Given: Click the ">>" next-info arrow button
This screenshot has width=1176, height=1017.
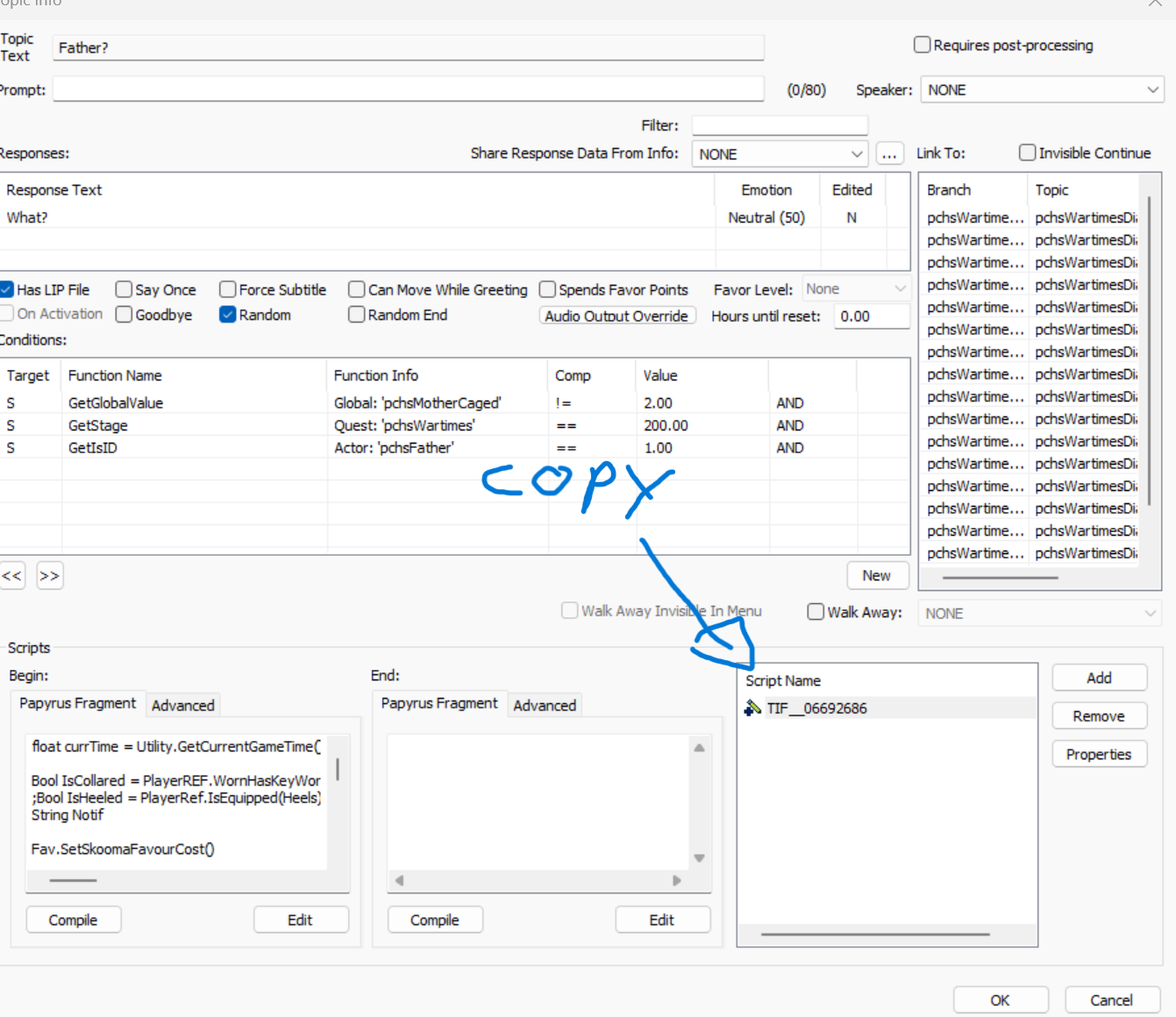Looking at the screenshot, I should pos(49,575).
